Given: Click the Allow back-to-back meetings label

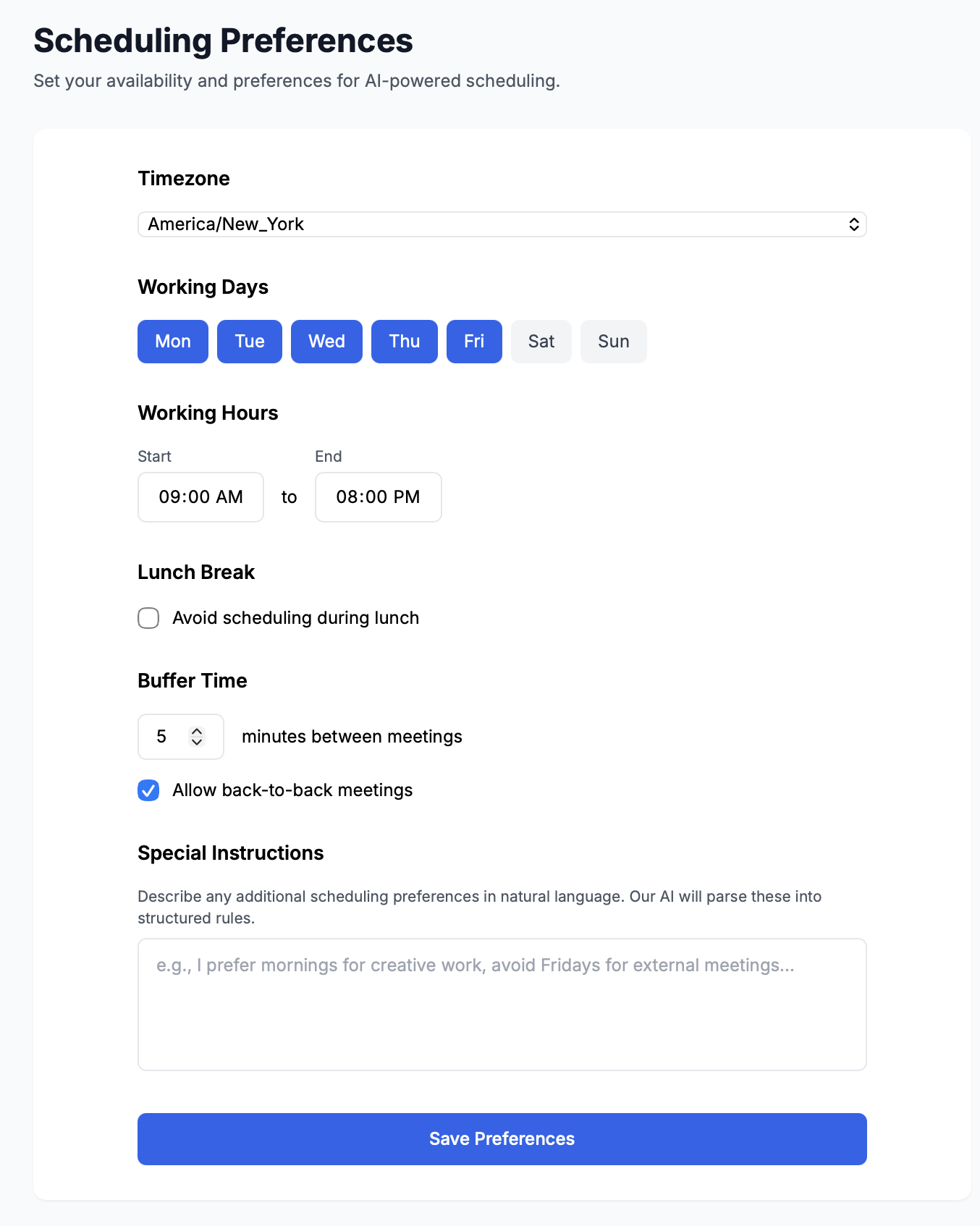Looking at the screenshot, I should (x=292, y=790).
